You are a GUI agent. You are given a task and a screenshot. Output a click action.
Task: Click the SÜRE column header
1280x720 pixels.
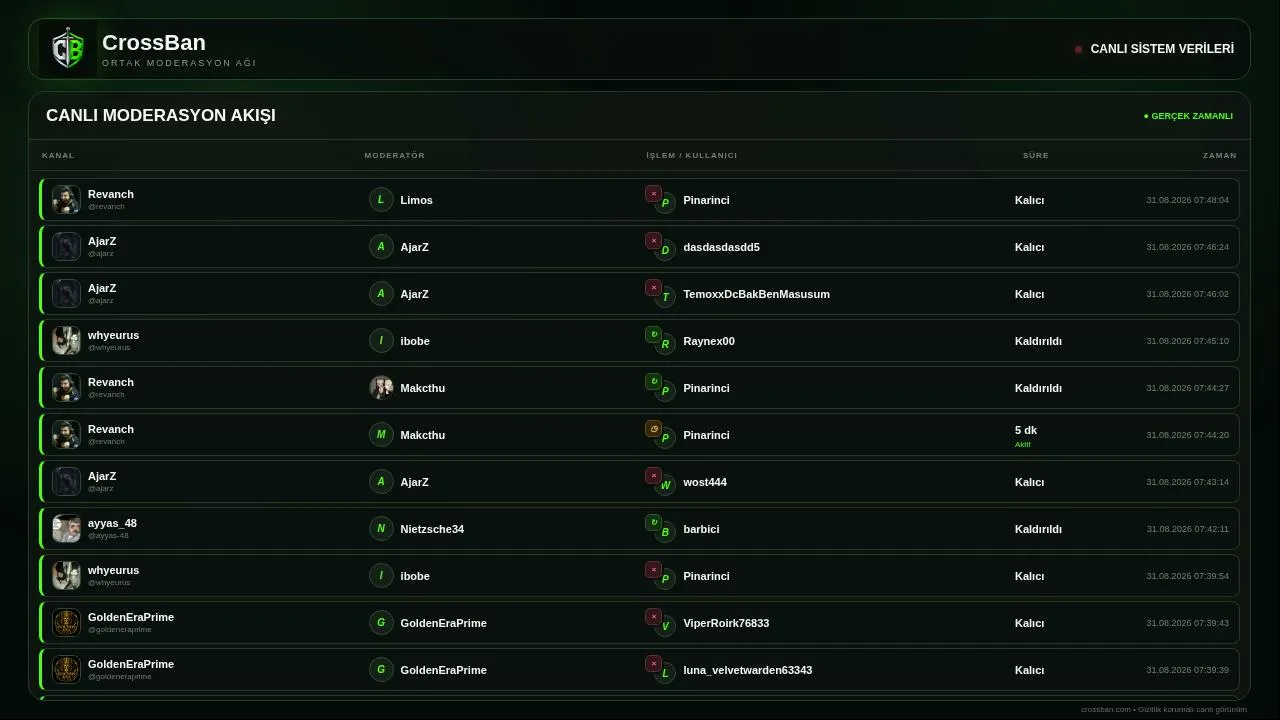coord(1036,155)
